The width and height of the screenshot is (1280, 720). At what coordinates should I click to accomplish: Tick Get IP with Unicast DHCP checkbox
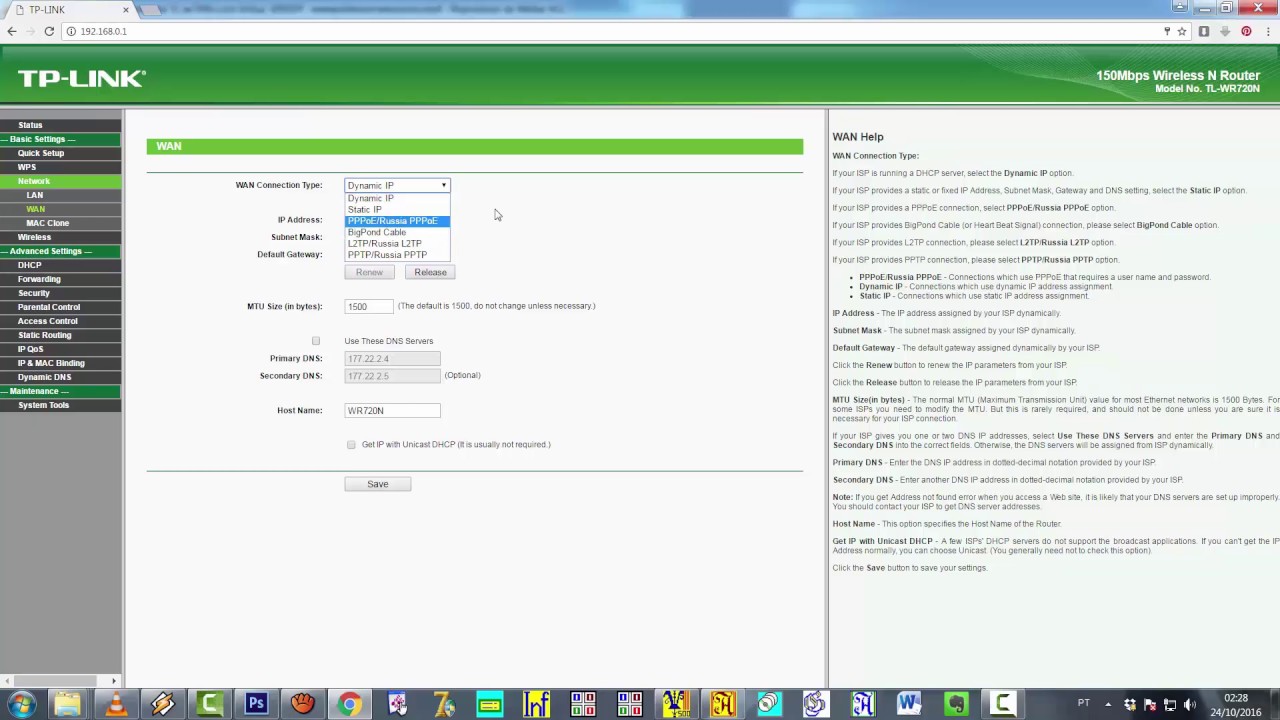point(351,444)
